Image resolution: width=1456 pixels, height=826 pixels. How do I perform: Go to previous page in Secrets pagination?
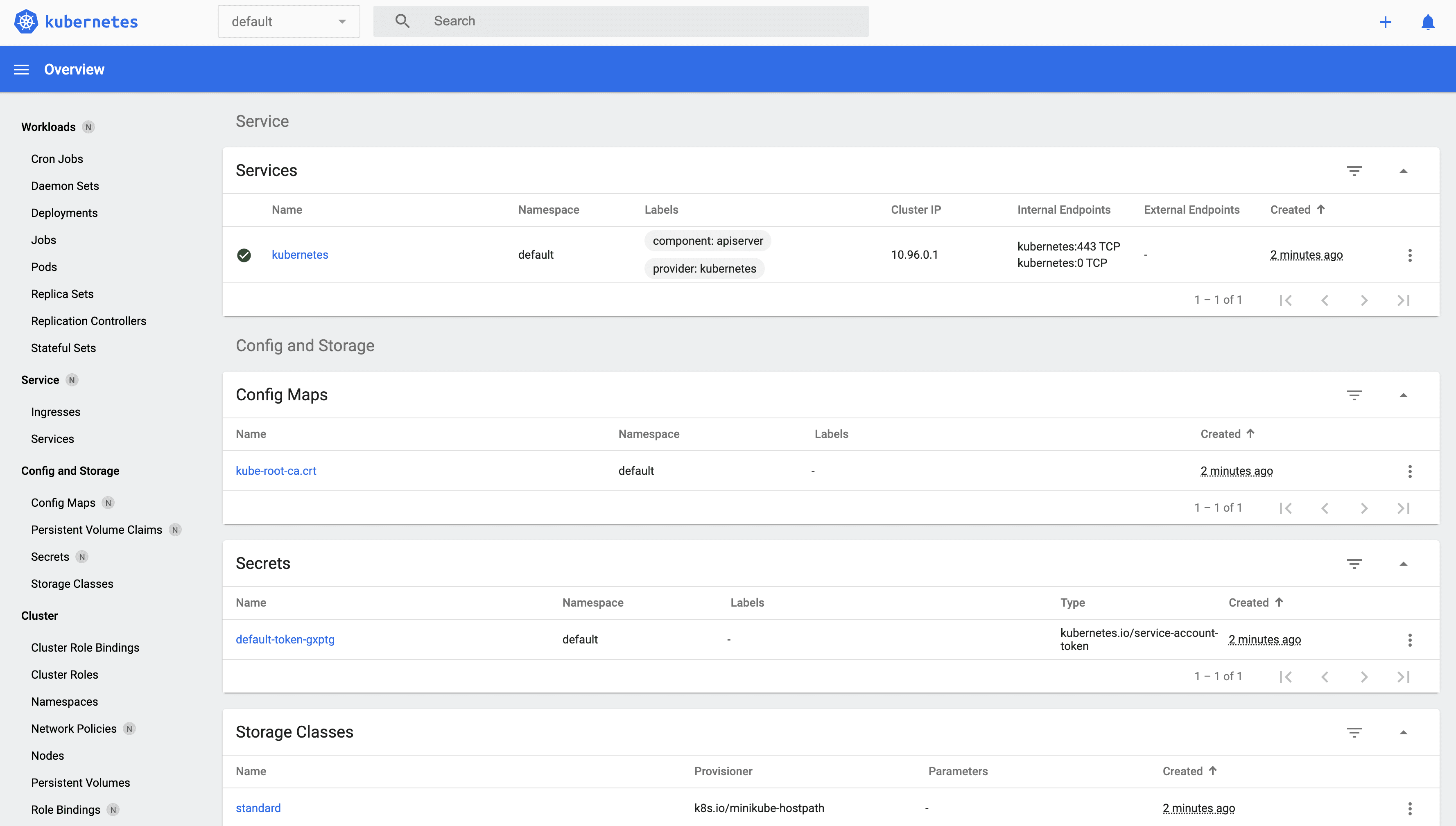pos(1325,677)
